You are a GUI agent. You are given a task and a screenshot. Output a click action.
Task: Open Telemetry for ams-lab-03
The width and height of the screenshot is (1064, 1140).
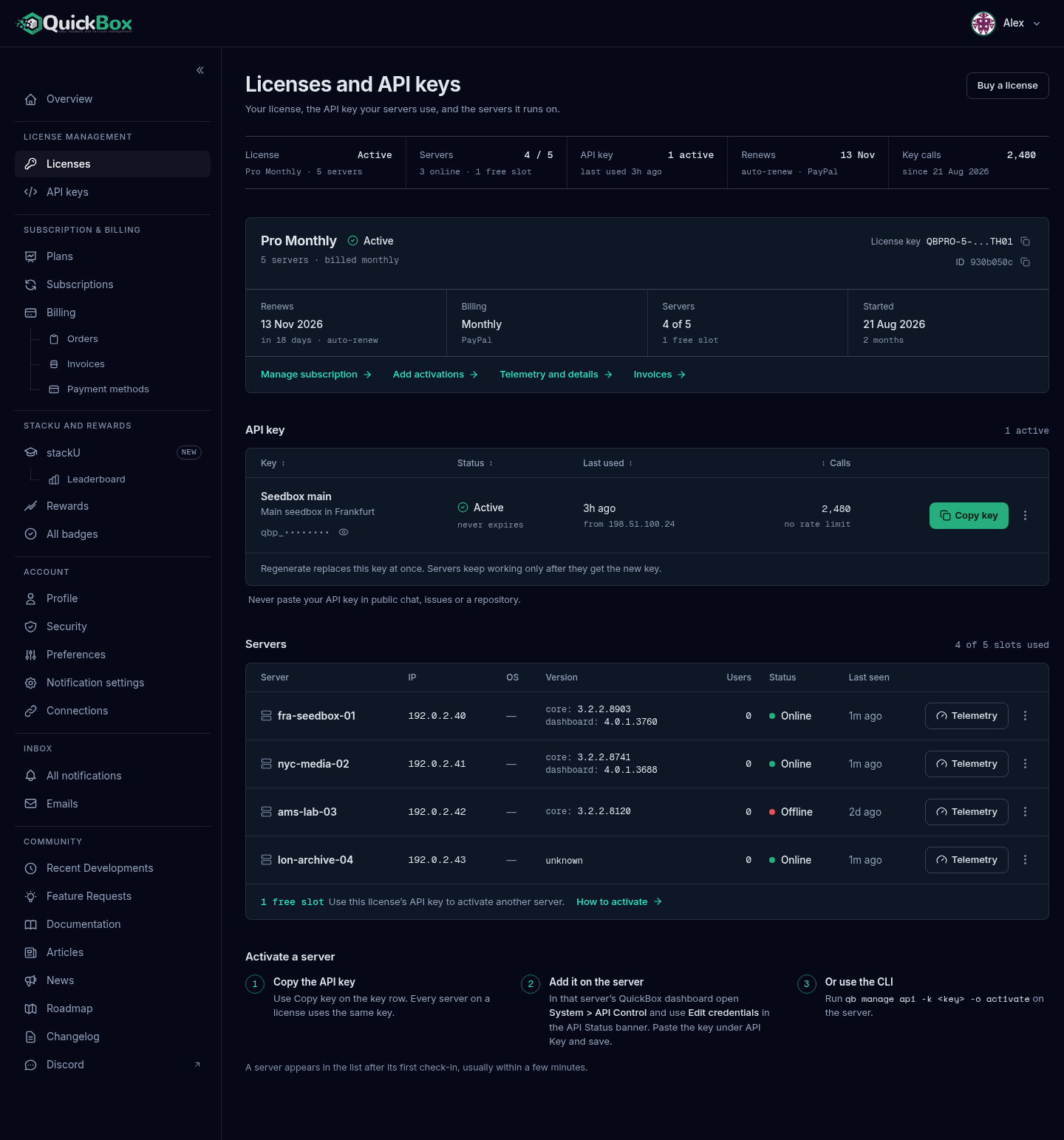click(x=966, y=812)
